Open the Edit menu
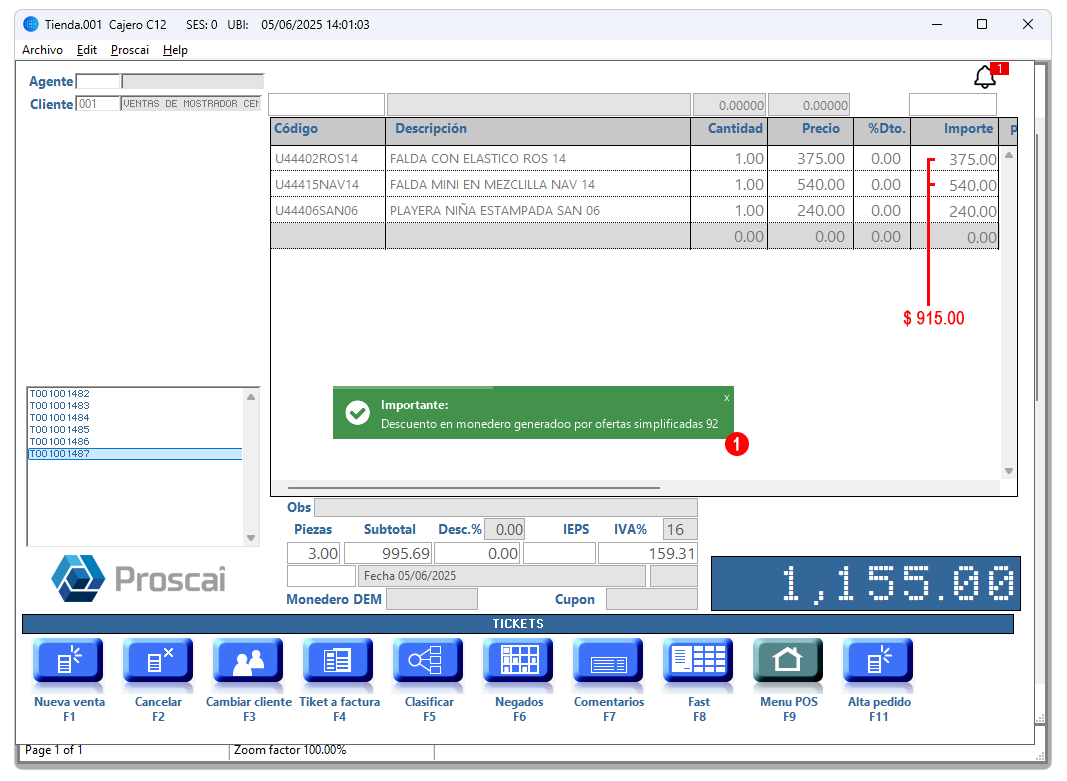 86,50
